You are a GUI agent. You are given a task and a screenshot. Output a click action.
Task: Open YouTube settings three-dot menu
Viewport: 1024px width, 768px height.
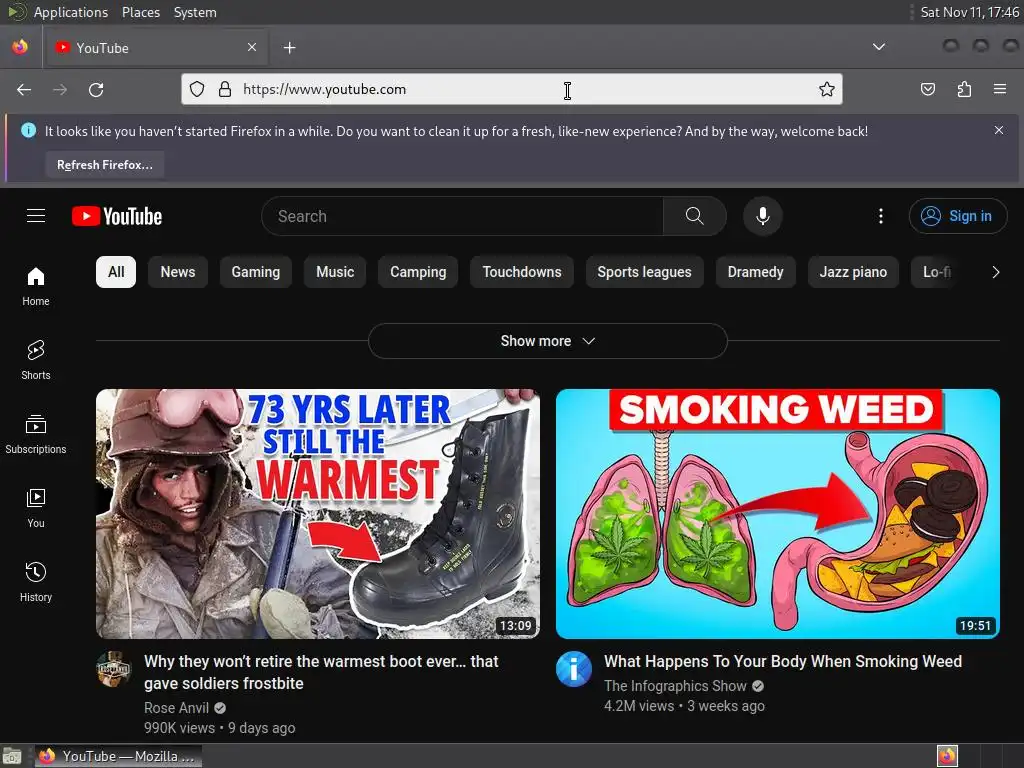click(880, 216)
